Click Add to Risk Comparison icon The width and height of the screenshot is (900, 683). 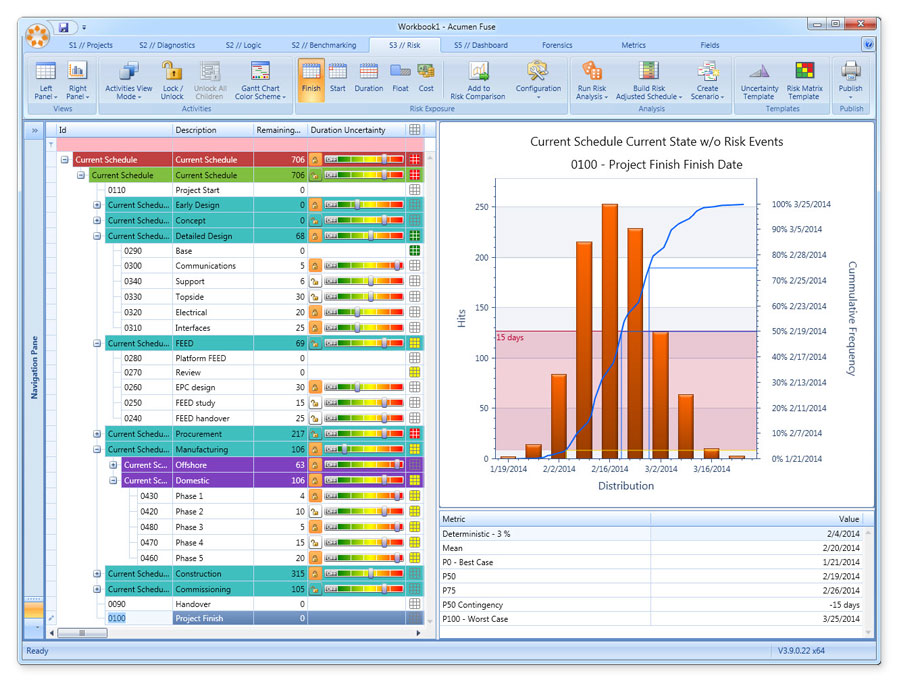tap(478, 71)
